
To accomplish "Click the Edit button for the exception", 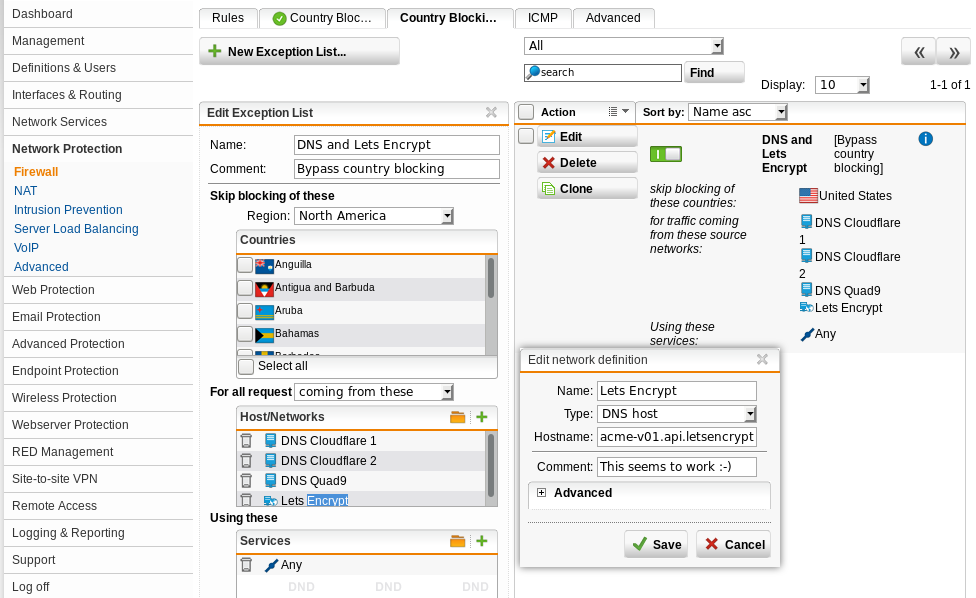I will click(x=588, y=137).
